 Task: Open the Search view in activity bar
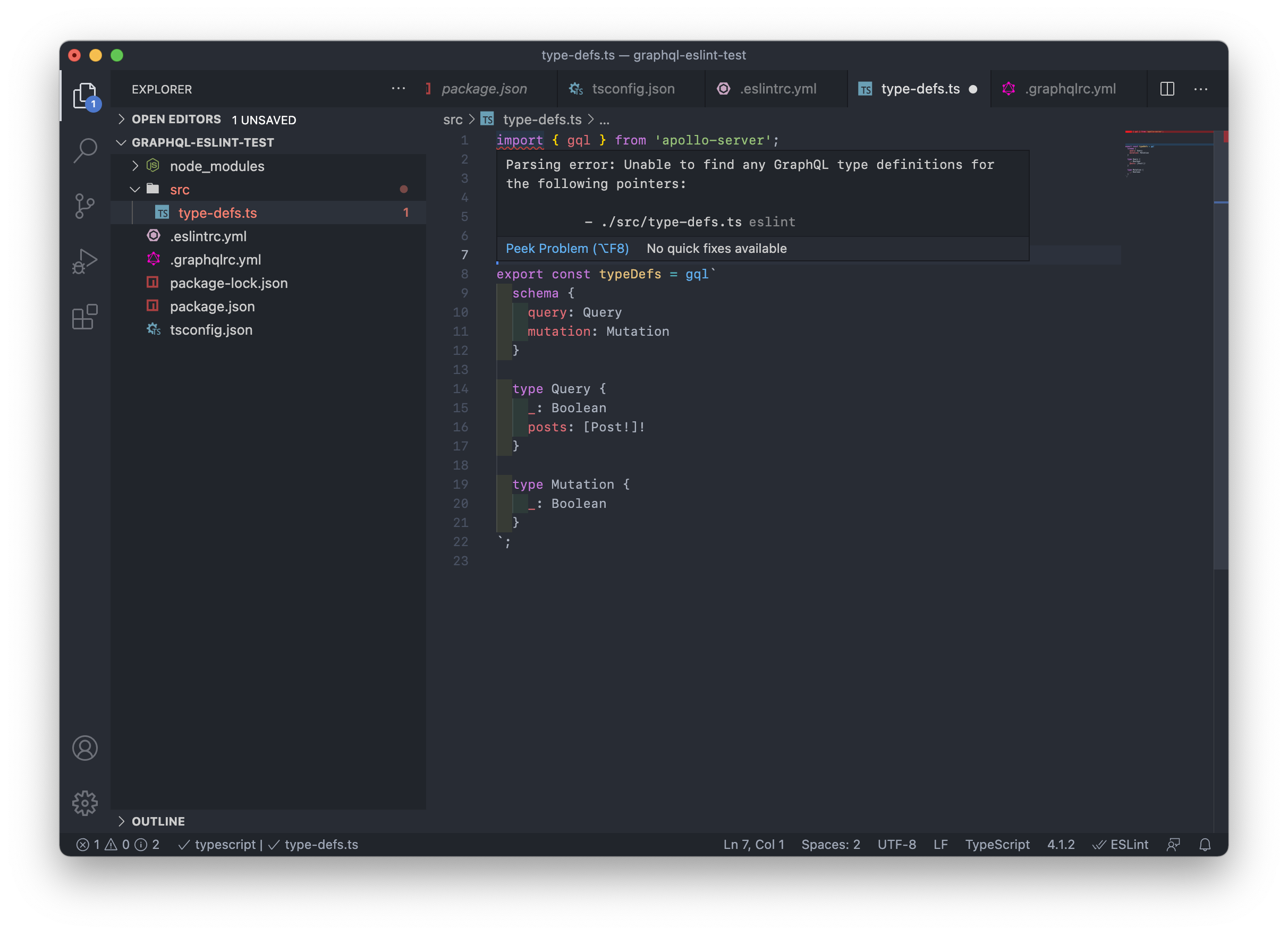coord(85,150)
